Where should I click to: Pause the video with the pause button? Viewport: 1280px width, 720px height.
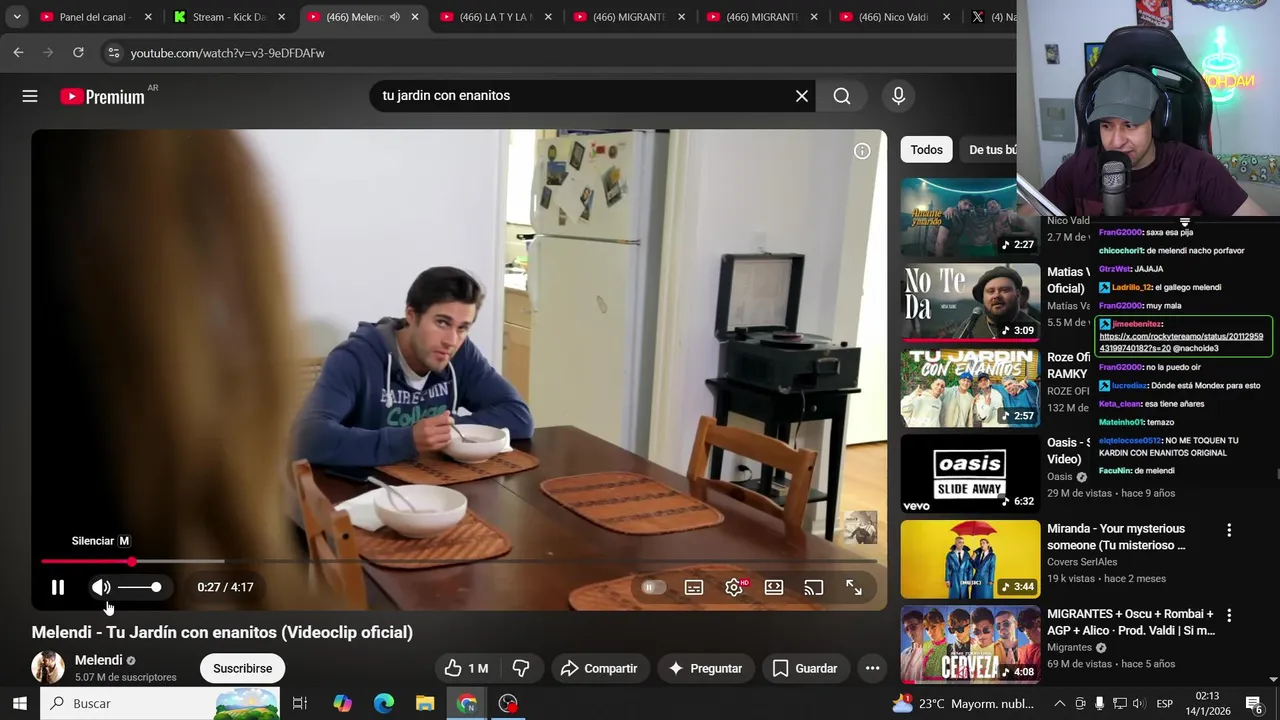click(58, 588)
